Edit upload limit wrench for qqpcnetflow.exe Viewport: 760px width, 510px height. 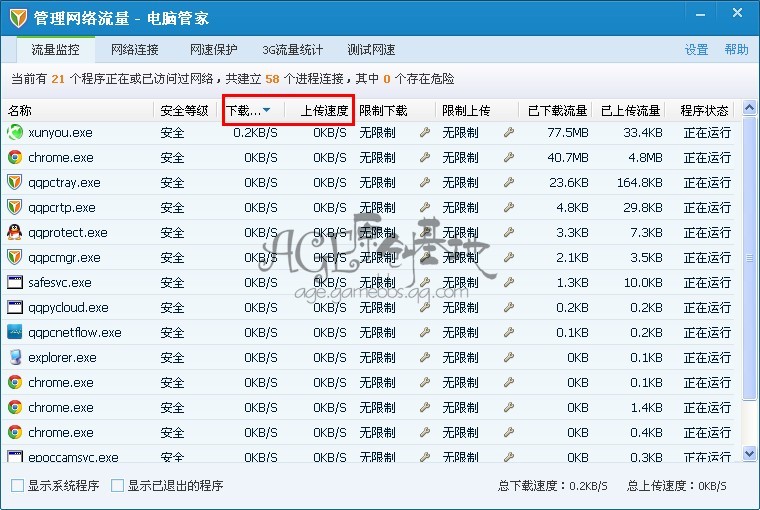click(508, 332)
